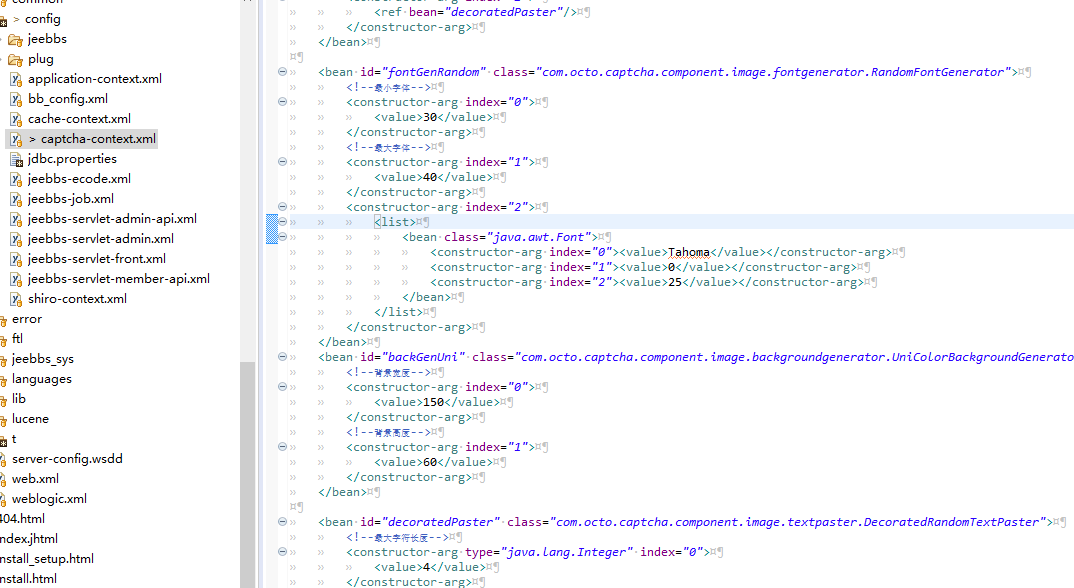Select the jeebbs_sys folder
This screenshot has width=1074, height=588.
[42, 359]
